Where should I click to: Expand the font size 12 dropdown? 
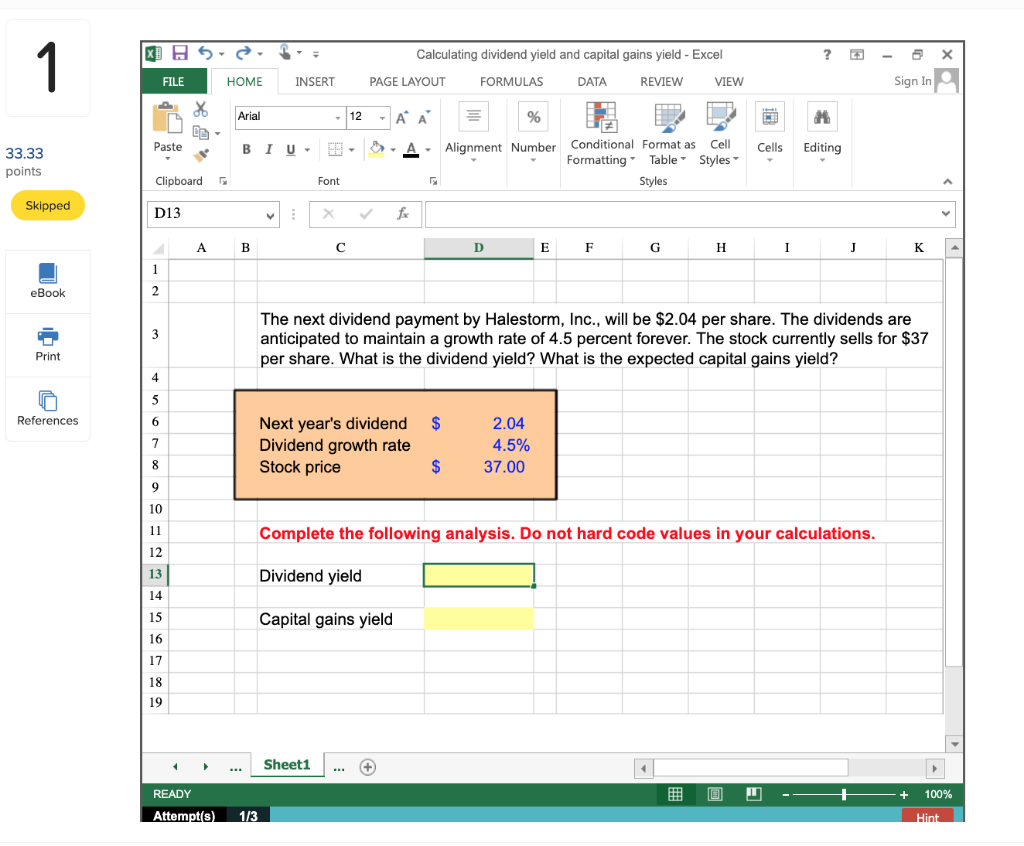coord(382,117)
